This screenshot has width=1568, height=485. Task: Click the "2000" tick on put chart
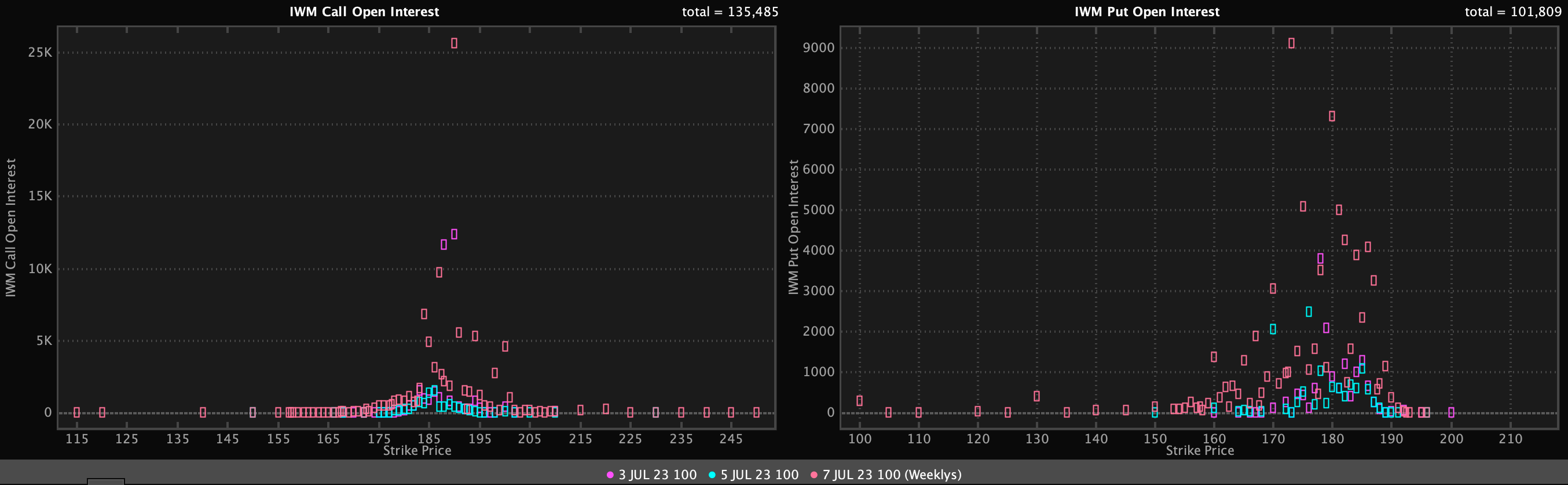(x=819, y=331)
